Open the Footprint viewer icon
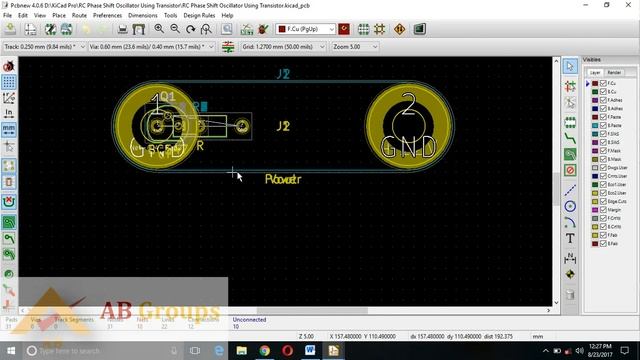The width and height of the screenshot is (640, 360). pyautogui.click(x=67, y=29)
